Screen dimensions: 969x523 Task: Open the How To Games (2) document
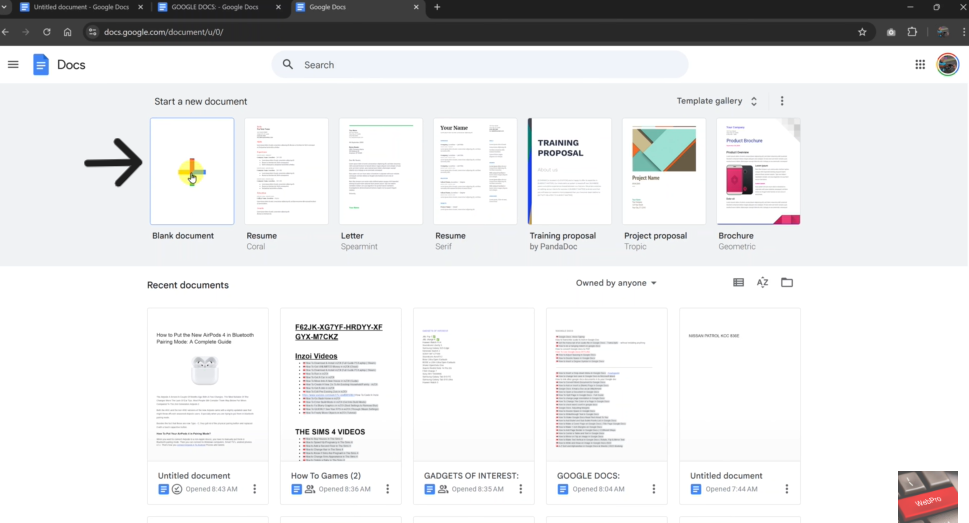341,385
